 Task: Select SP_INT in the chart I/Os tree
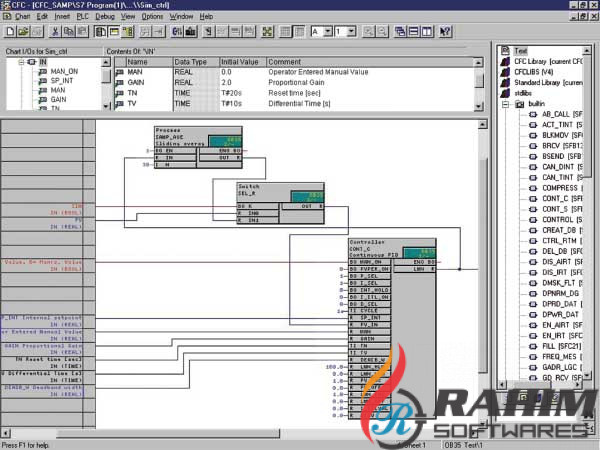pos(62,81)
